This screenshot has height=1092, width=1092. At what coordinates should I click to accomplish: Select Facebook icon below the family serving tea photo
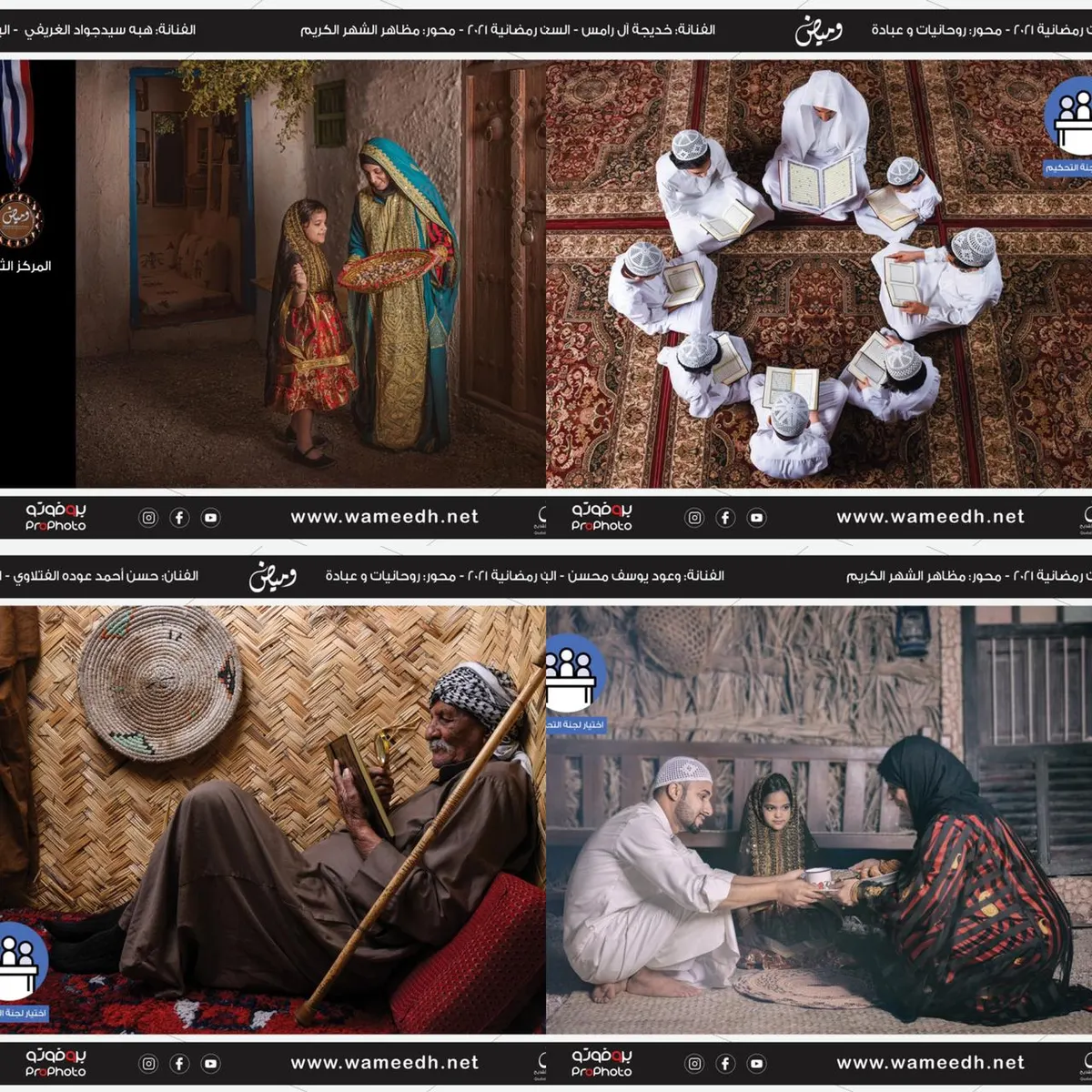pos(725,1064)
